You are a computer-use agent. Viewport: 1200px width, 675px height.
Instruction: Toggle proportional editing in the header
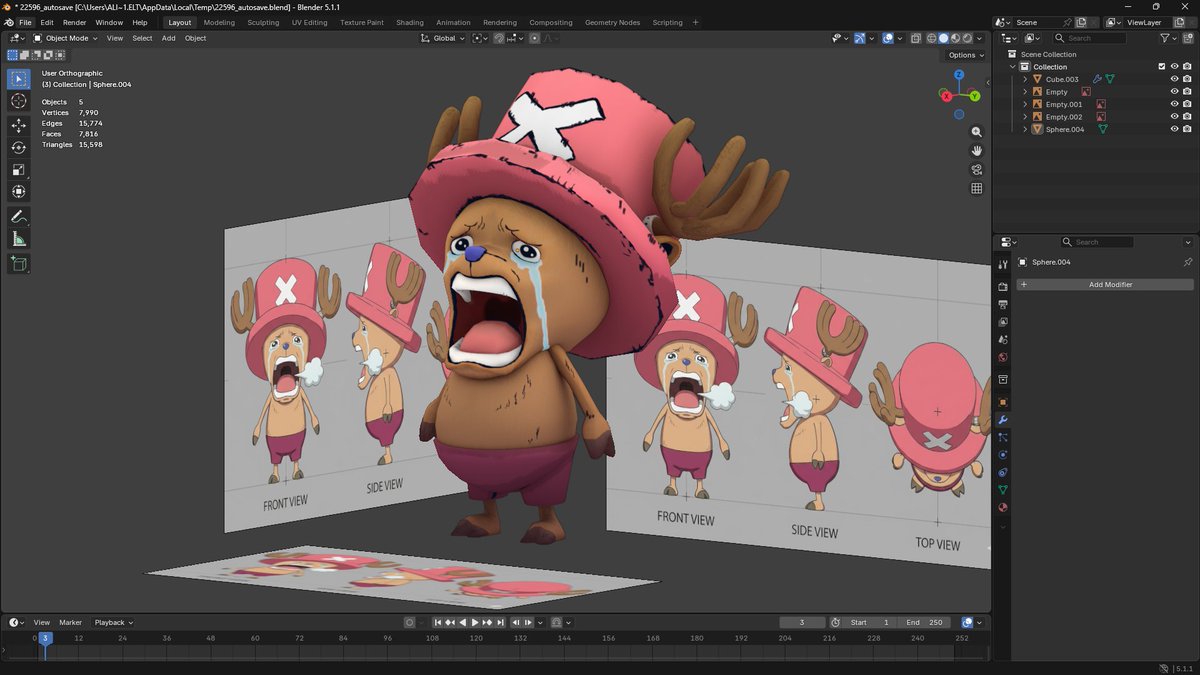tap(534, 38)
